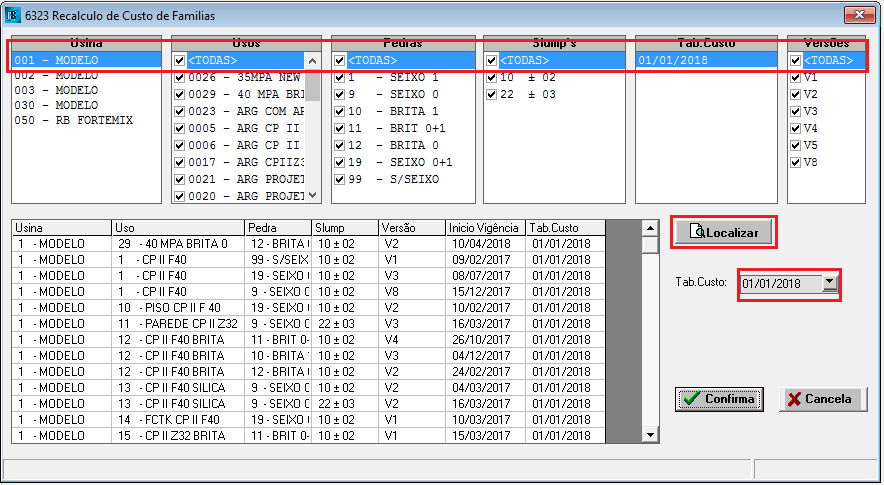Toggle <TODAS> checkbox in Versões list
Viewport: 884px width, 485px height.
tap(795, 60)
